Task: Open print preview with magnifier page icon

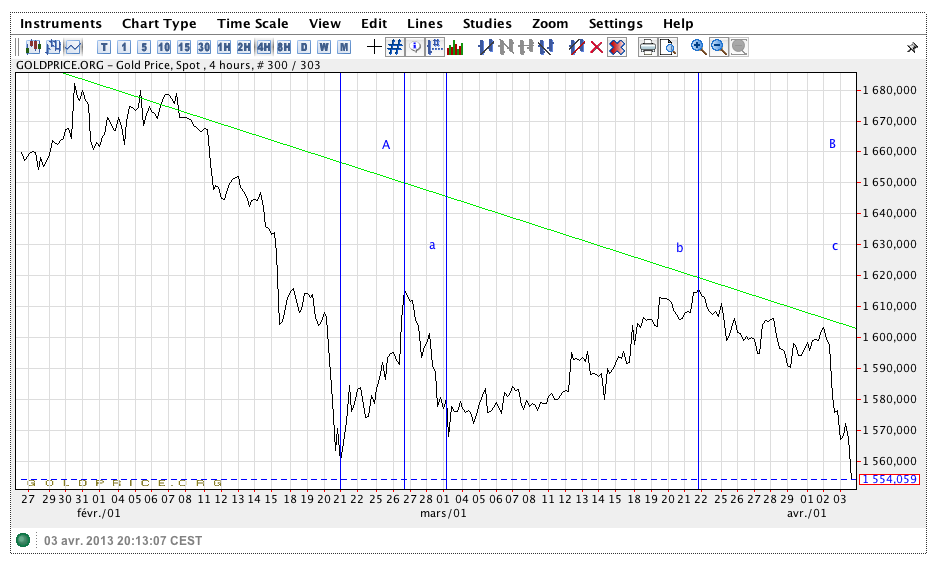Action: coord(667,47)
